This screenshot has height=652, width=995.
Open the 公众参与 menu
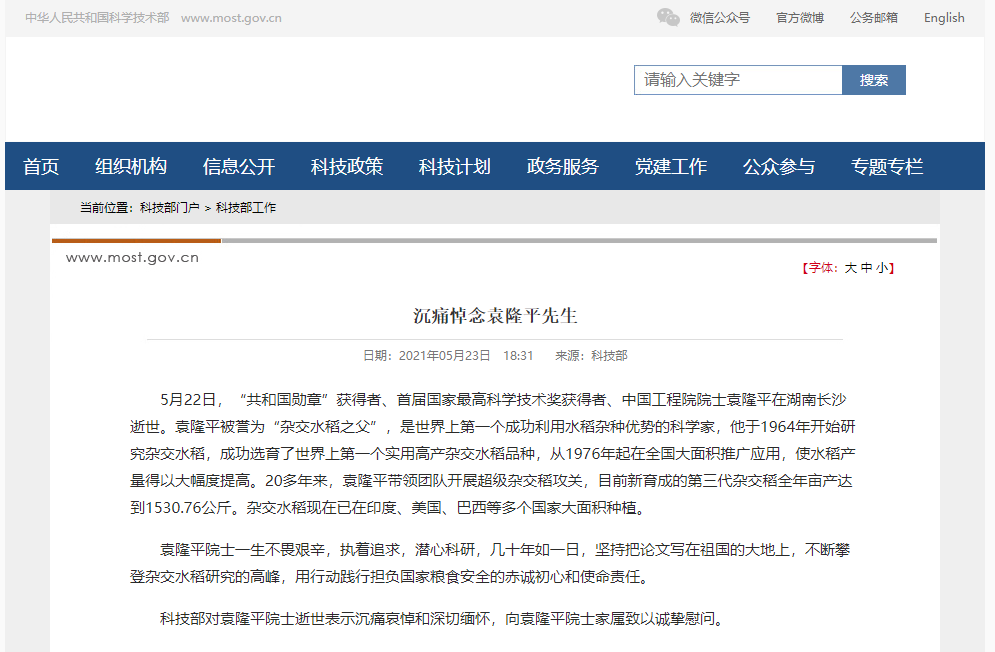coord(779,166)
